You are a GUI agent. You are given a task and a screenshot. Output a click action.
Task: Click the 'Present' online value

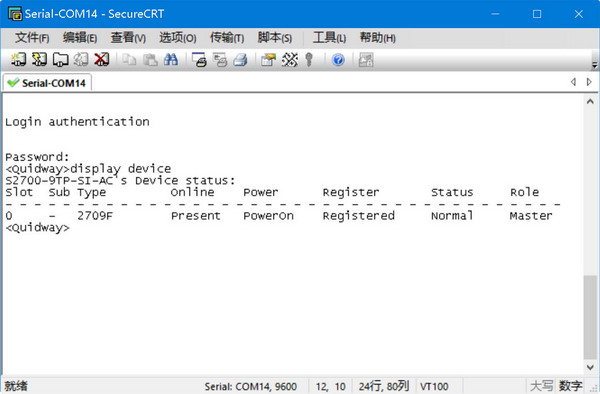coord(196,216)
